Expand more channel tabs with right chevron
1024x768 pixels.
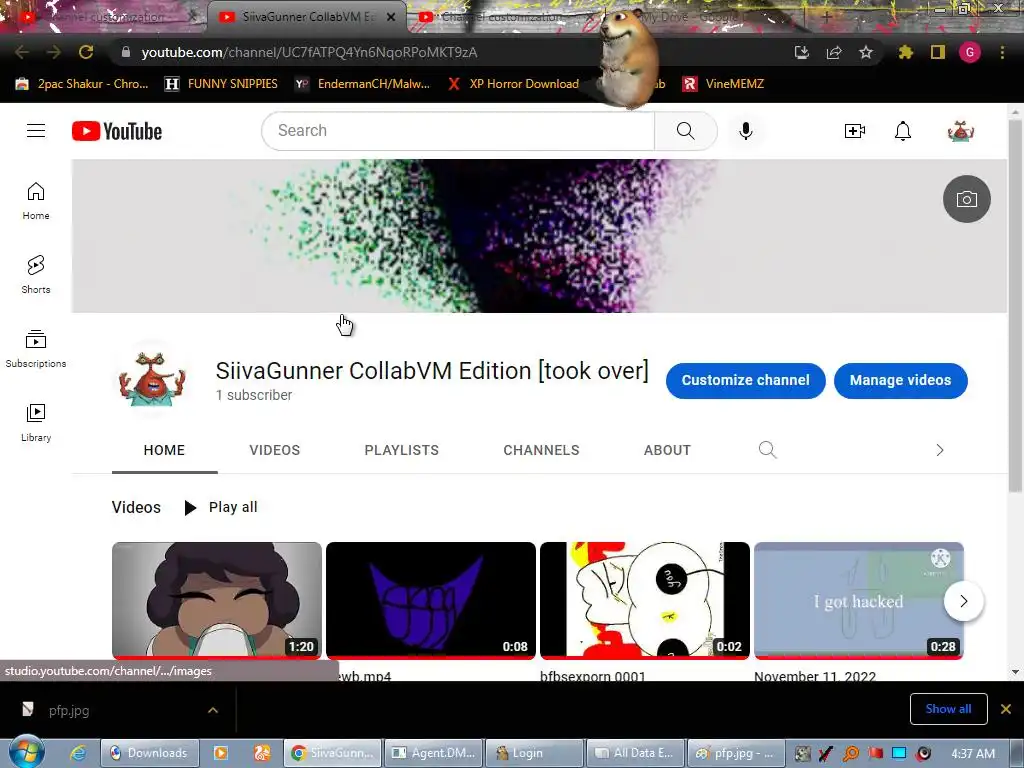(x=939, y=450)
